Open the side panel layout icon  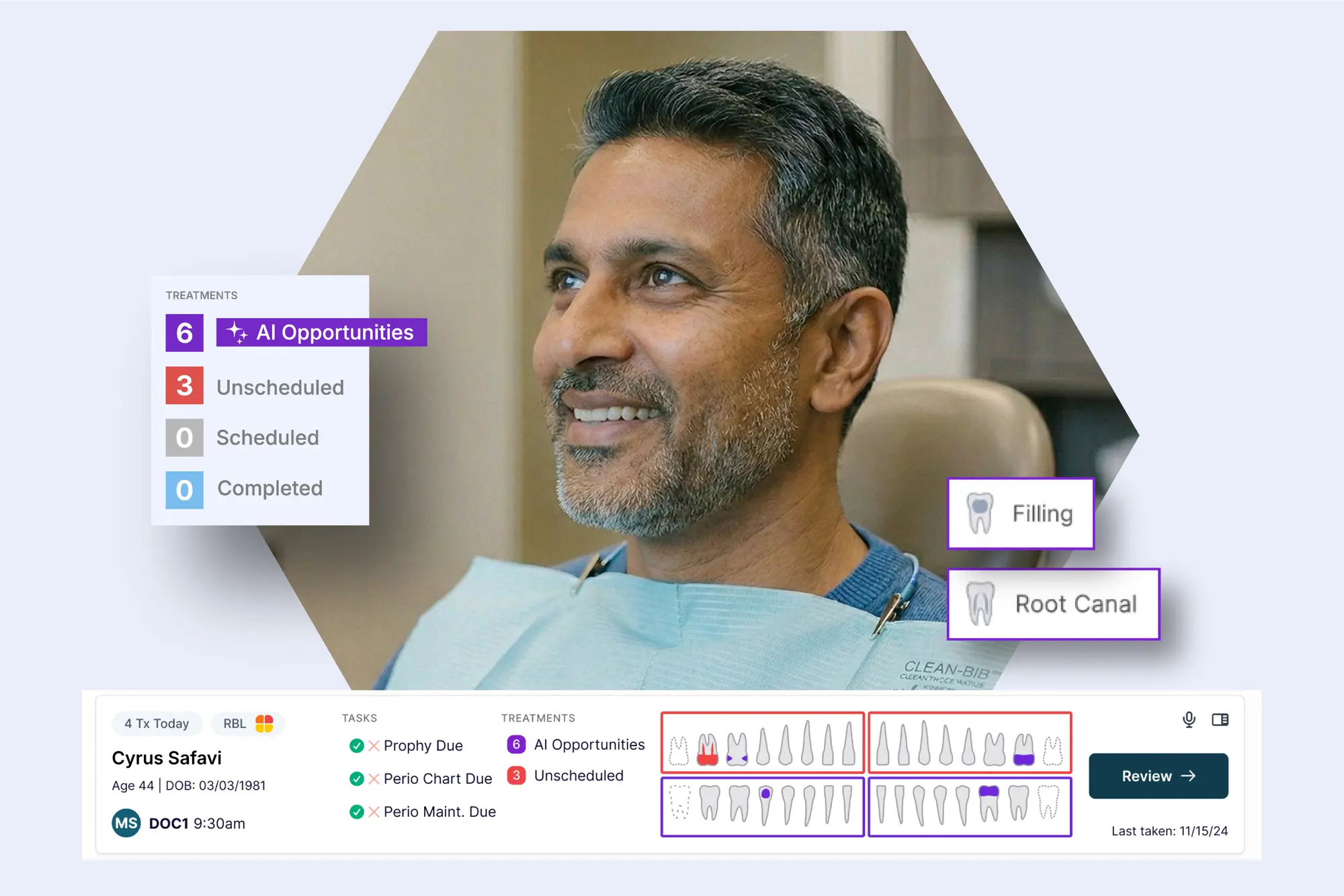1220,719
